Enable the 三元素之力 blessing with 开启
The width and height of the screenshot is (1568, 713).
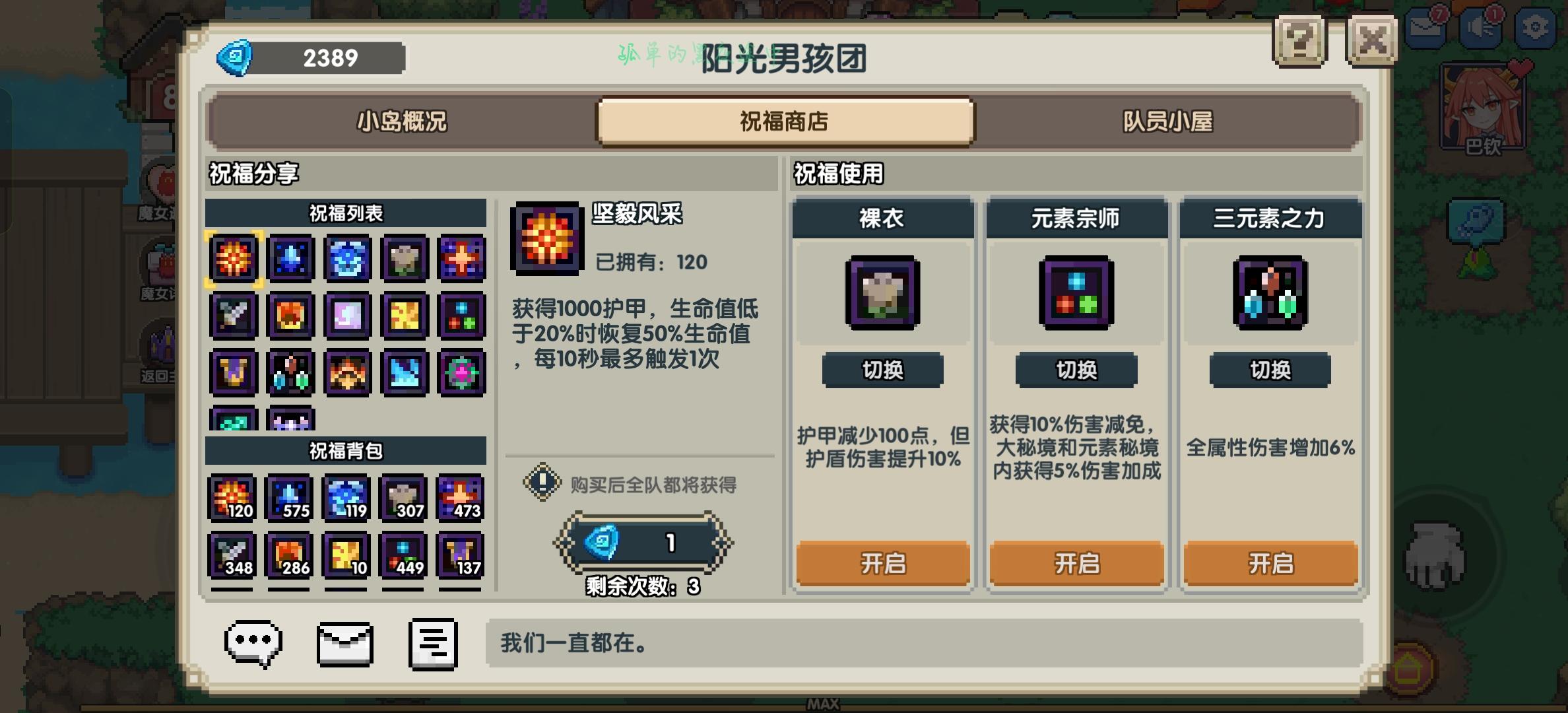coord(1270,563)
